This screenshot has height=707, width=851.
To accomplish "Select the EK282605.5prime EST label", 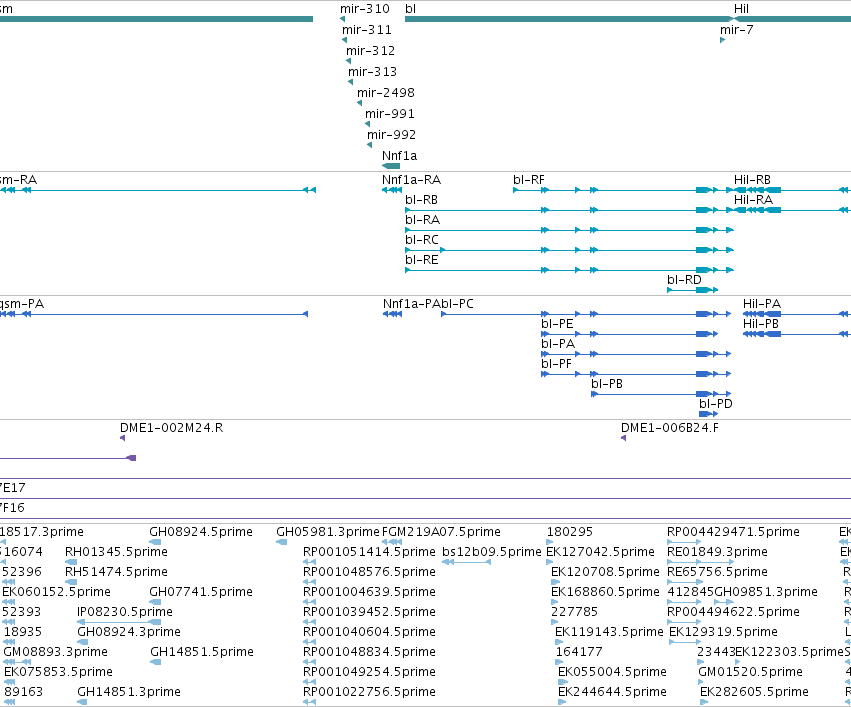I will (754, 692).
